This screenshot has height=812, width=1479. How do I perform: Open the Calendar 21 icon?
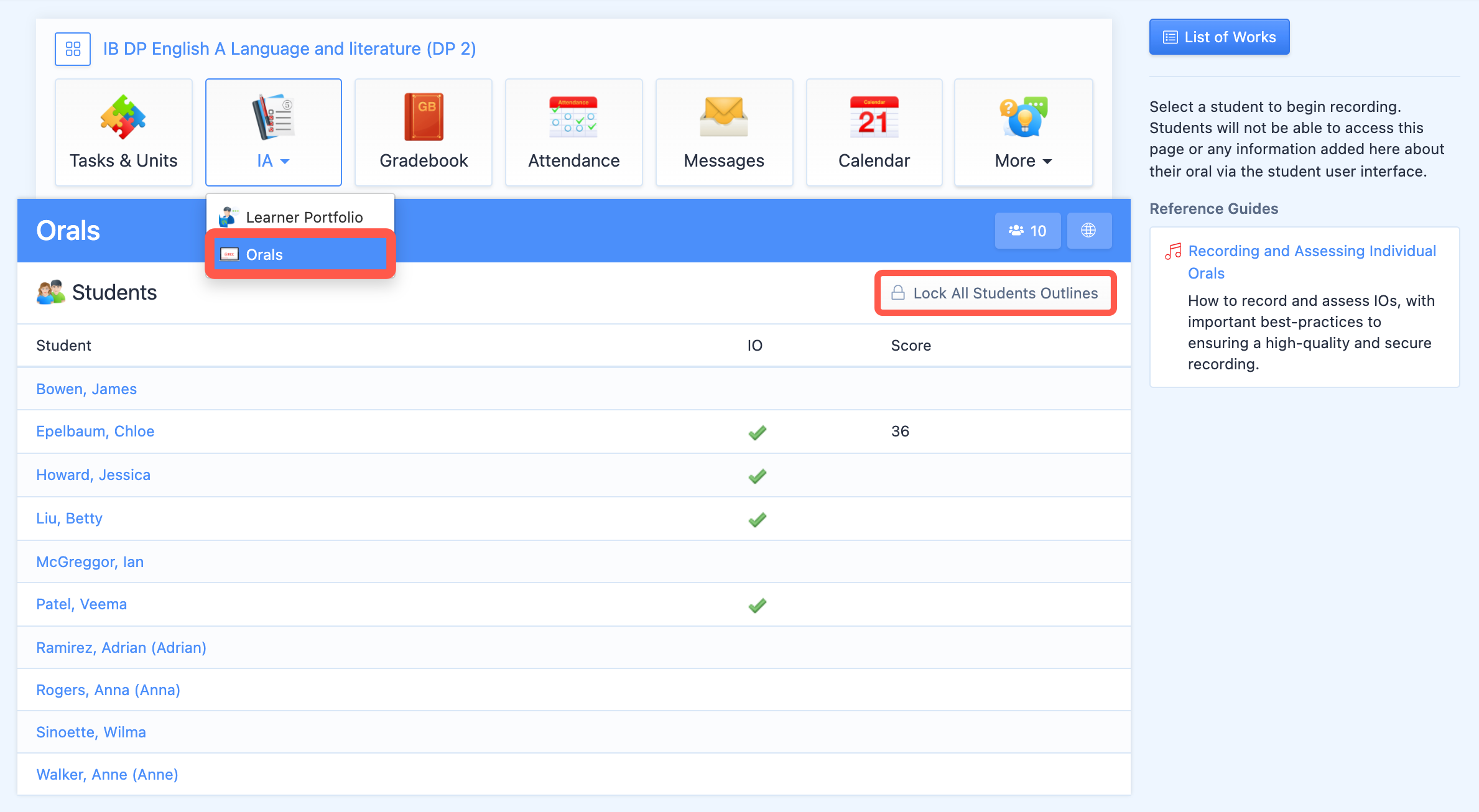coord(874,118)
